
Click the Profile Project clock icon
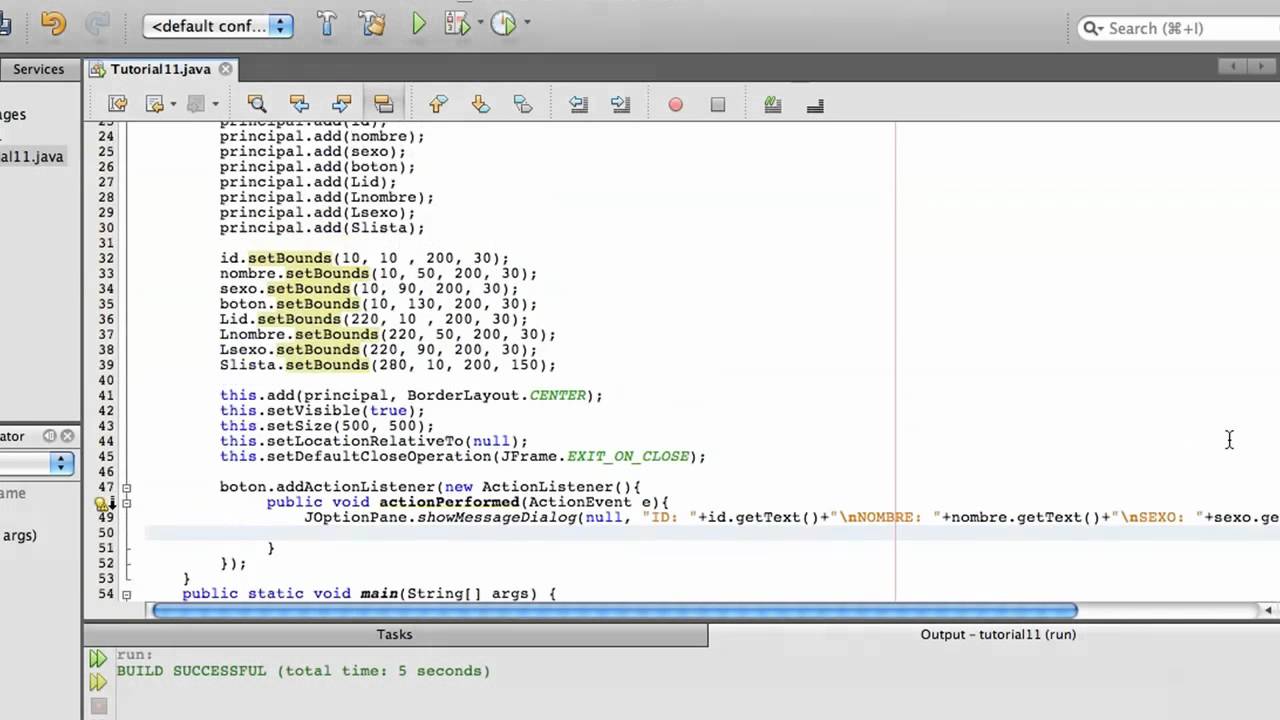[x=503, y=25]
